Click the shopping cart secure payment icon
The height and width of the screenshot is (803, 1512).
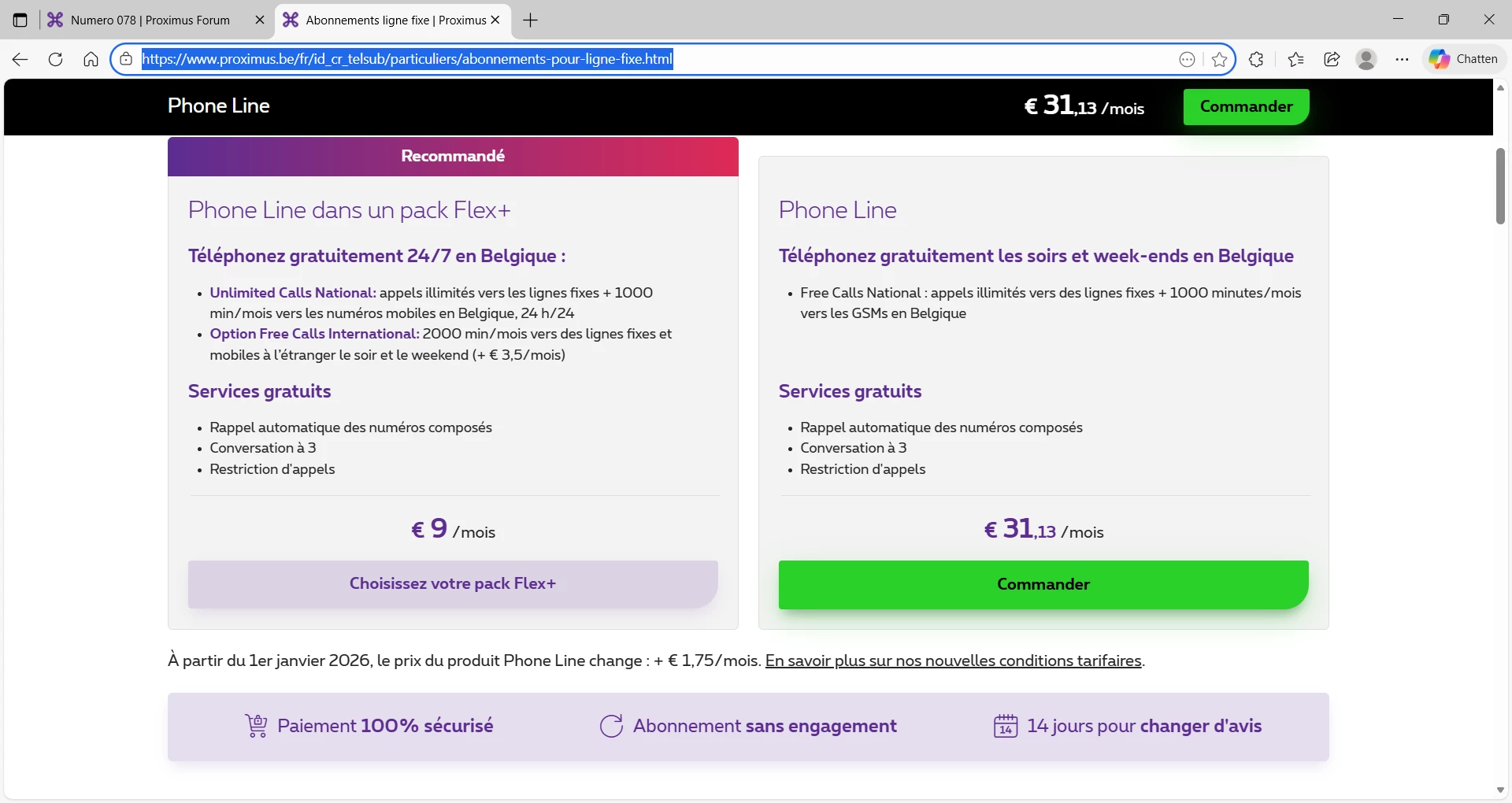tap(256, 726)
